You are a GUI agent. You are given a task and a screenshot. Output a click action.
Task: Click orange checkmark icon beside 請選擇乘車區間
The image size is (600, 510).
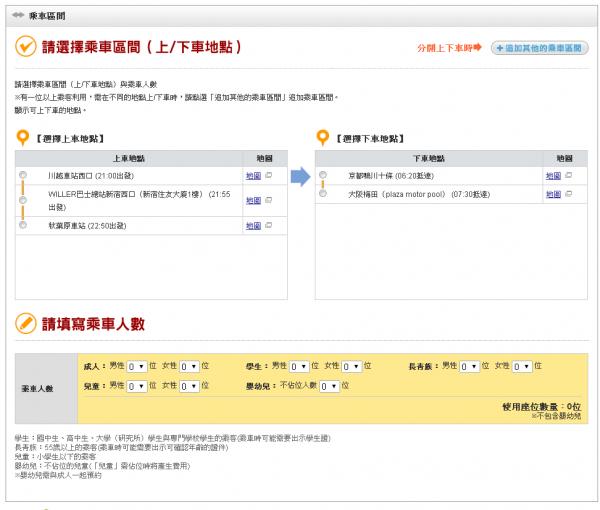[x=26, y=46]
